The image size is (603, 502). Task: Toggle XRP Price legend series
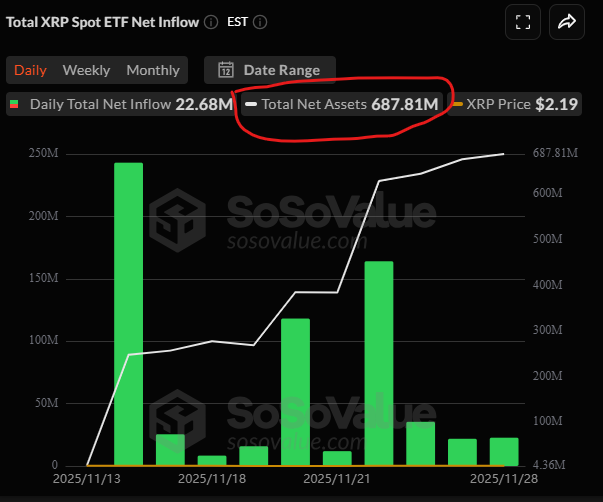[515, 104]
